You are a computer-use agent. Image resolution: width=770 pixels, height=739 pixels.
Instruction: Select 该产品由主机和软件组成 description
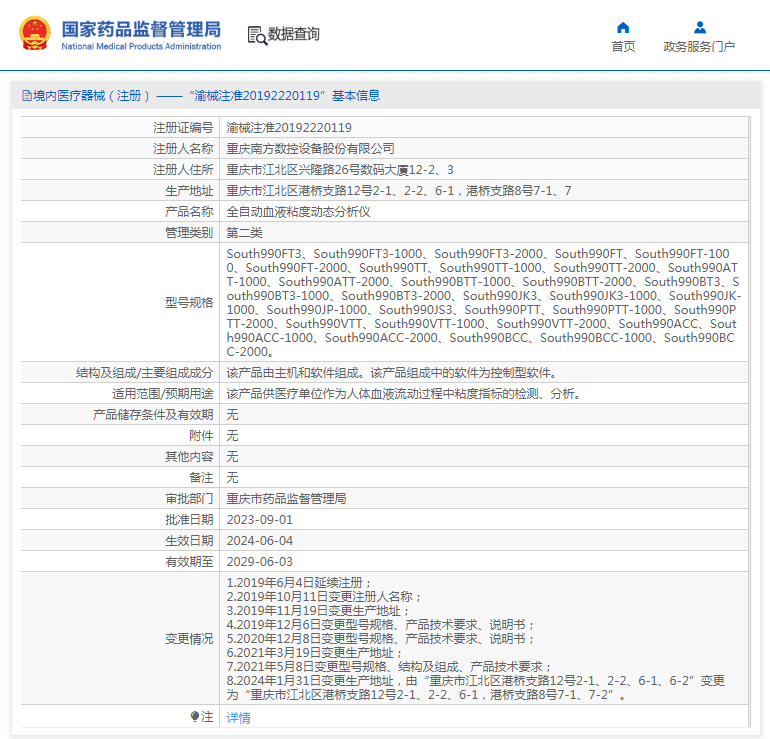coord(391,373)
